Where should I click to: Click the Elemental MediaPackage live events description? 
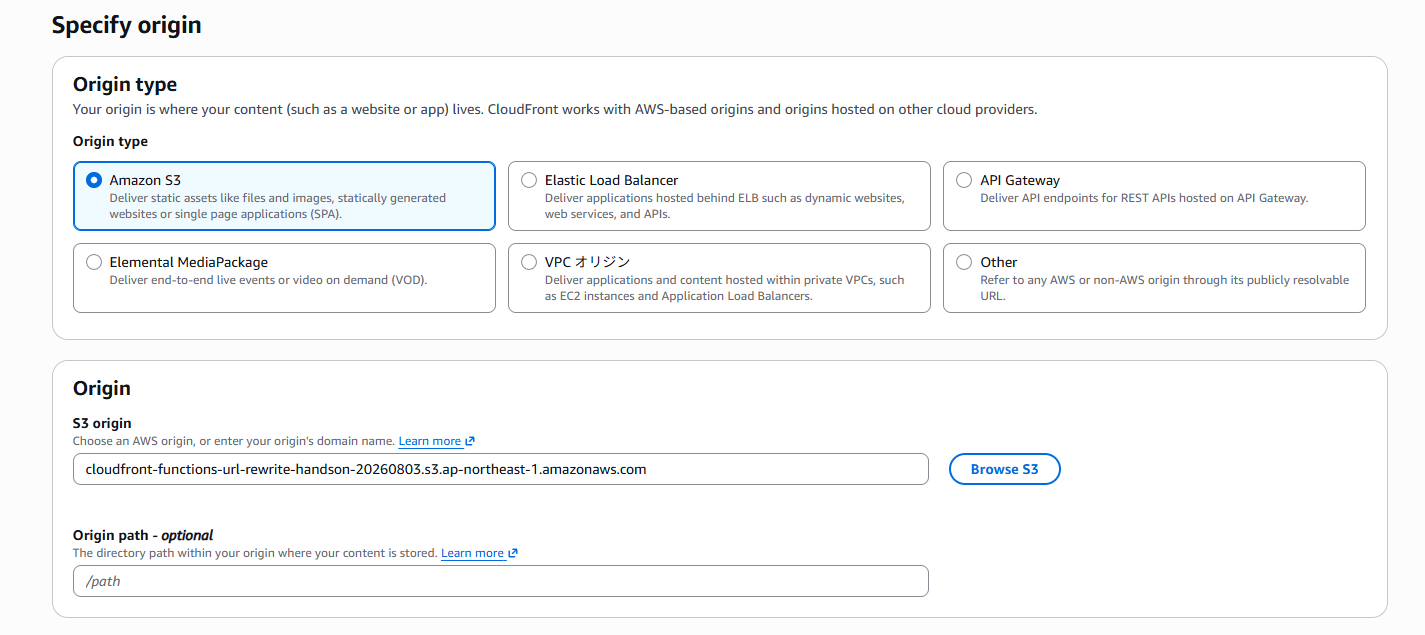pos(268,280)
